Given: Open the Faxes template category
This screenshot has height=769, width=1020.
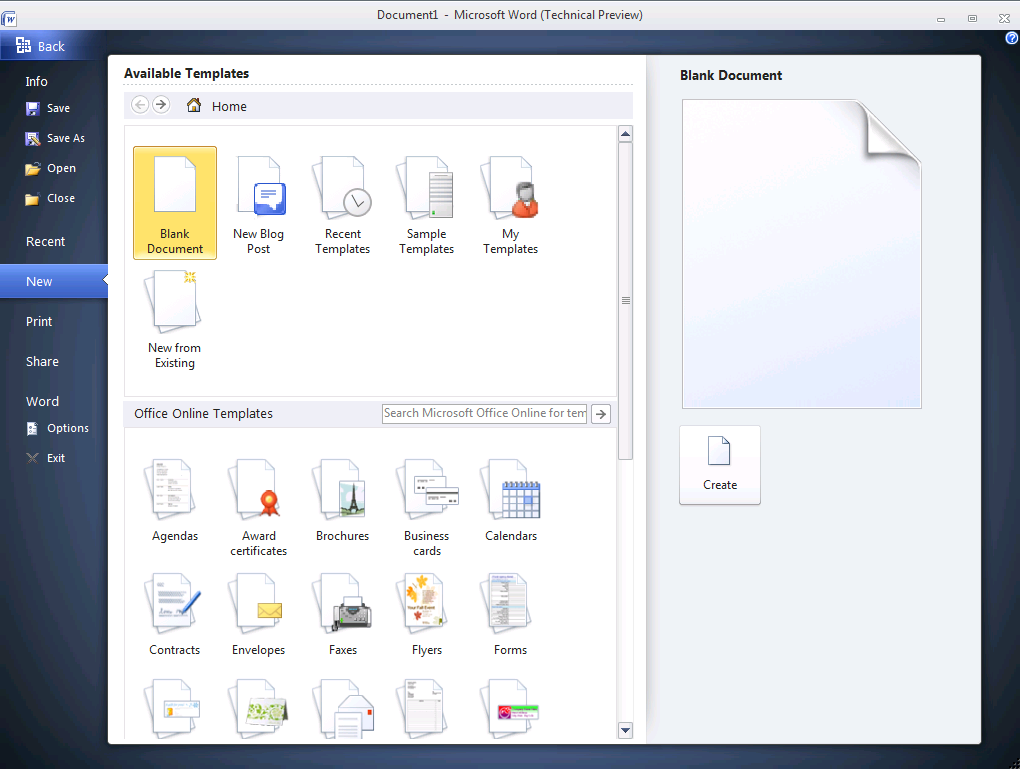Looking at the screenshot, I should click(342, 615).
